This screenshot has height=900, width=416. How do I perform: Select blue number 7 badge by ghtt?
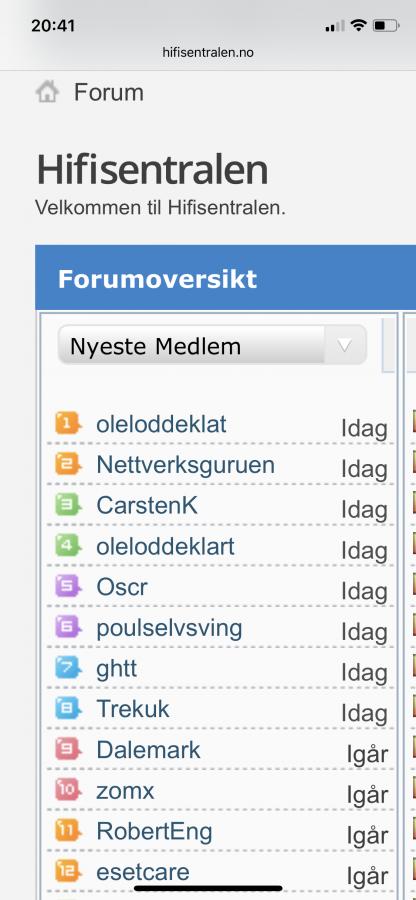pyautogui.click(x=68, y=668)
